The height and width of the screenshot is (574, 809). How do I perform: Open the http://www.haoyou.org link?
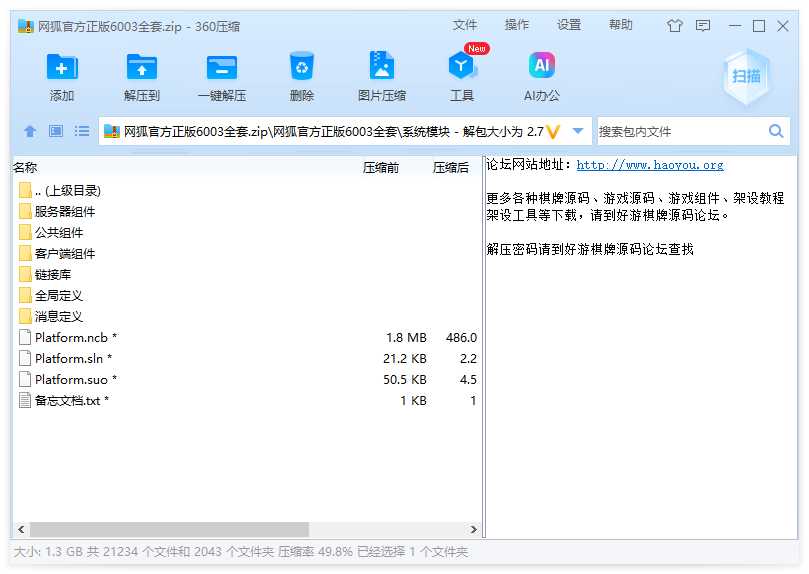[650, 165]
